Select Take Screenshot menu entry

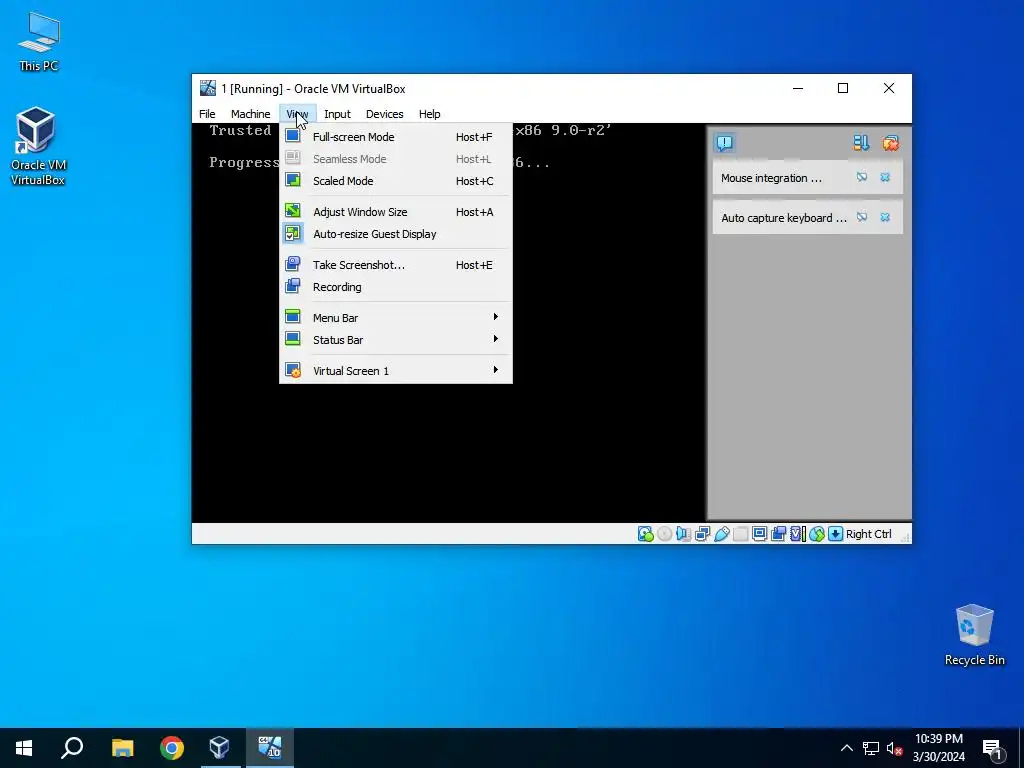[x=395, y=264]
